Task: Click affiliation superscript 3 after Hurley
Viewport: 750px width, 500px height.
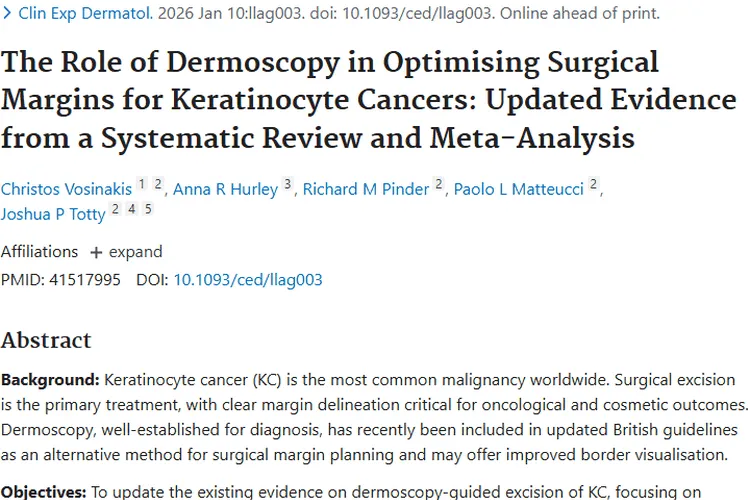Action: pyautogui.click(x=288, y=184)
